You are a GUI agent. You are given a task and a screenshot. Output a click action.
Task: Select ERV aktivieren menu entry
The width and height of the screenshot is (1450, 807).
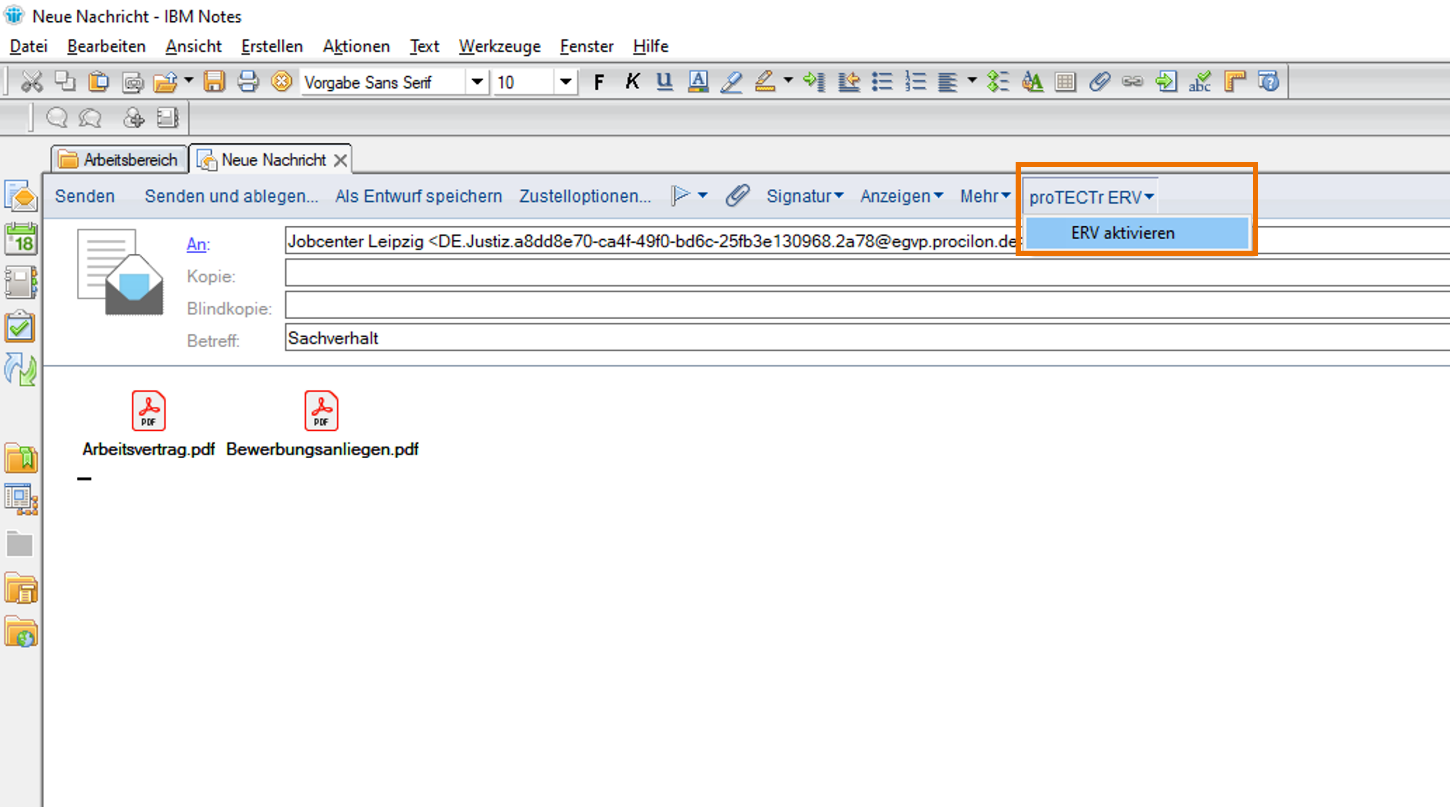(1137, 233)
